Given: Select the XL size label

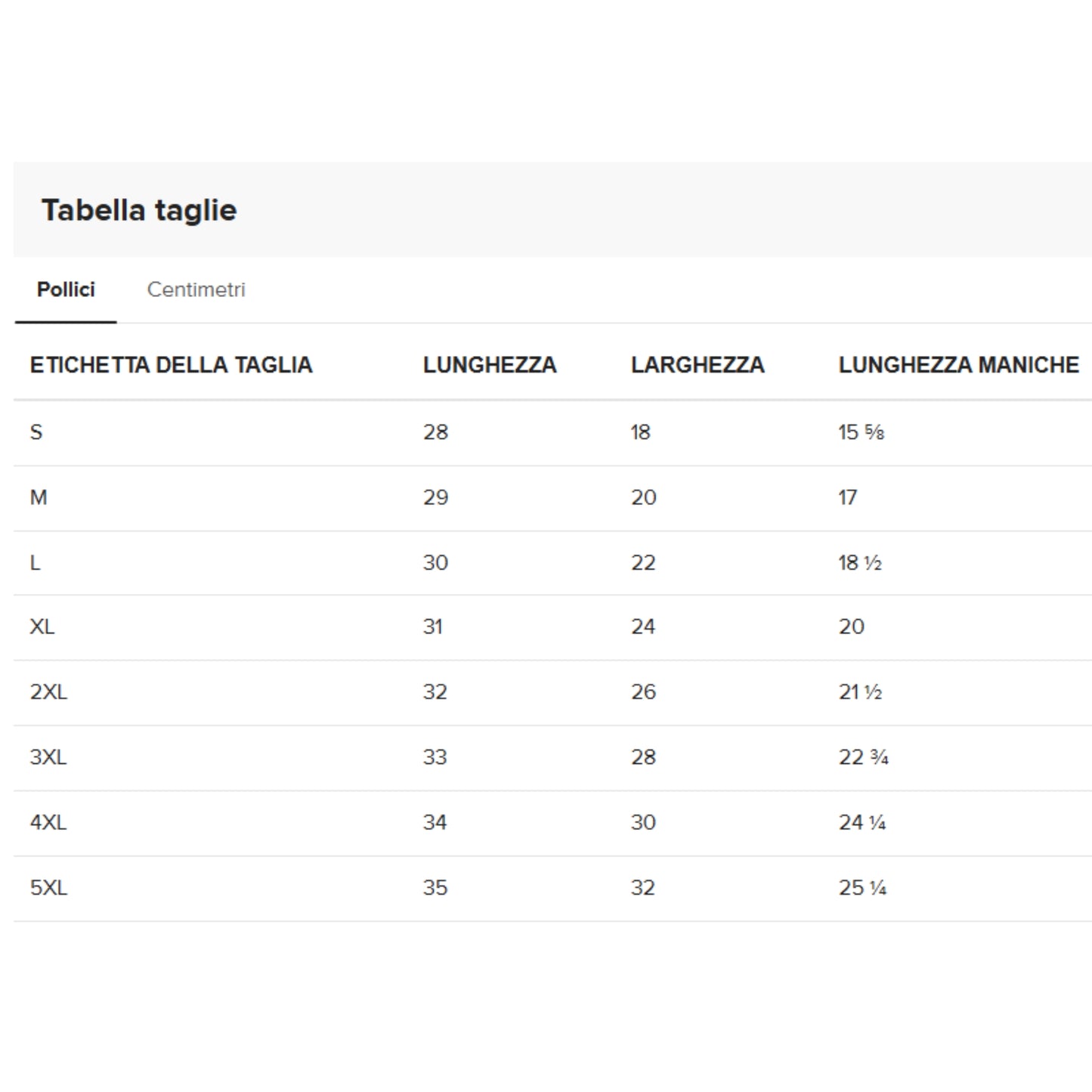Looking at the screenshot, I should pos(42,626).
